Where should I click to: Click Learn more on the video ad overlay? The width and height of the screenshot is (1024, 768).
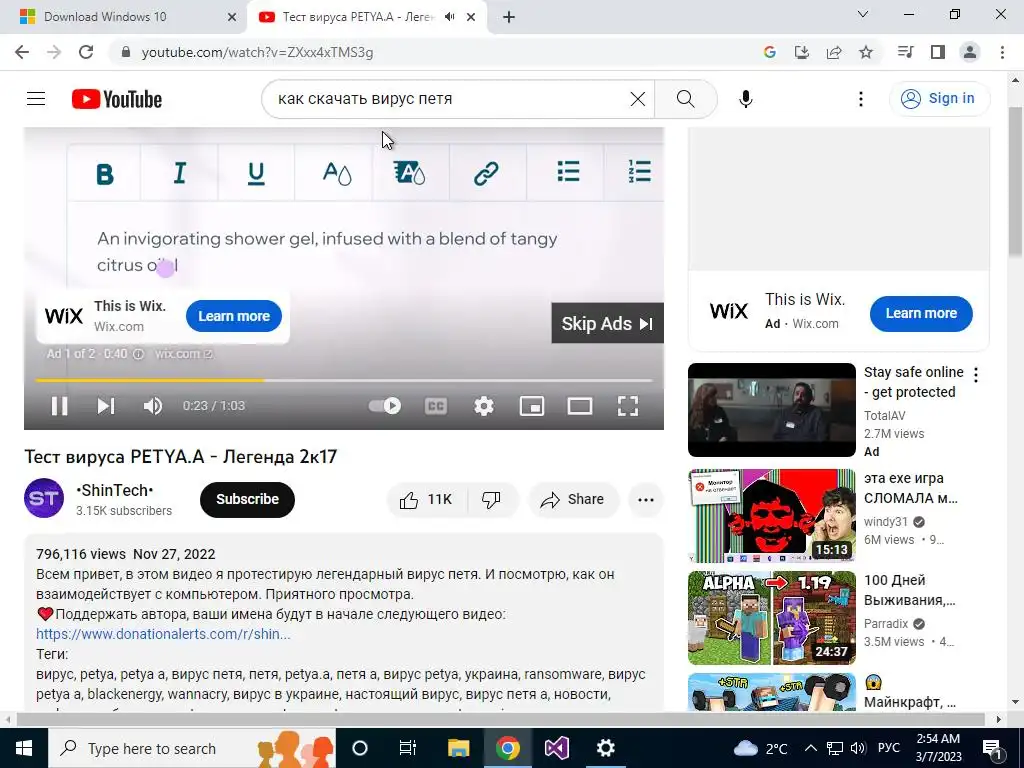pos(234,316)
